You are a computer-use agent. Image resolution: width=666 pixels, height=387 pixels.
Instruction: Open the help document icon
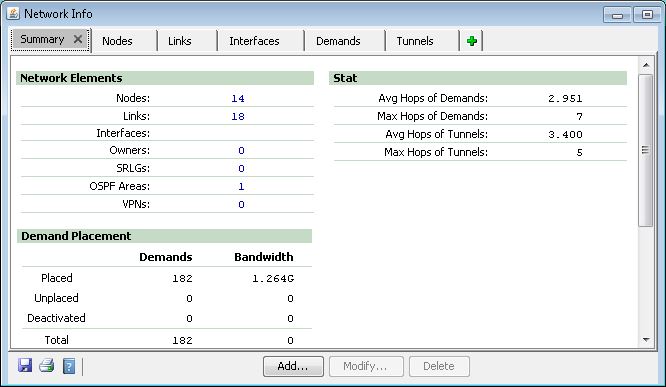(x=69, y=366)
